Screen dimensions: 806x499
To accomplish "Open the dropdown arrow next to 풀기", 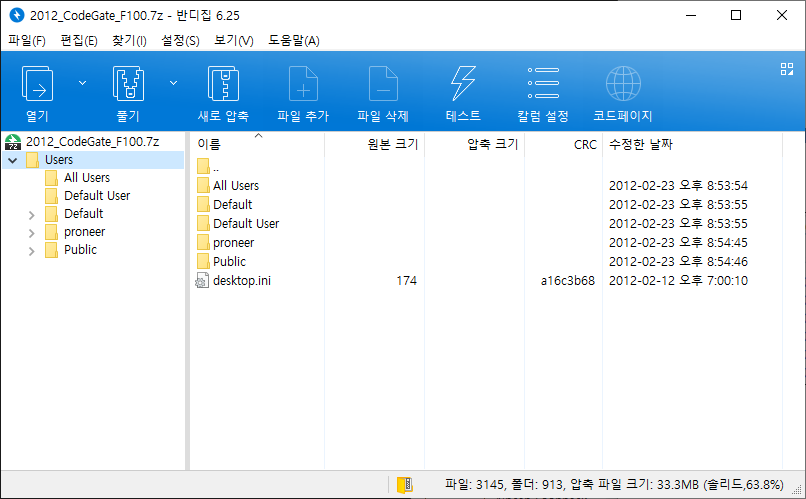I will click(x=174, y=83).
